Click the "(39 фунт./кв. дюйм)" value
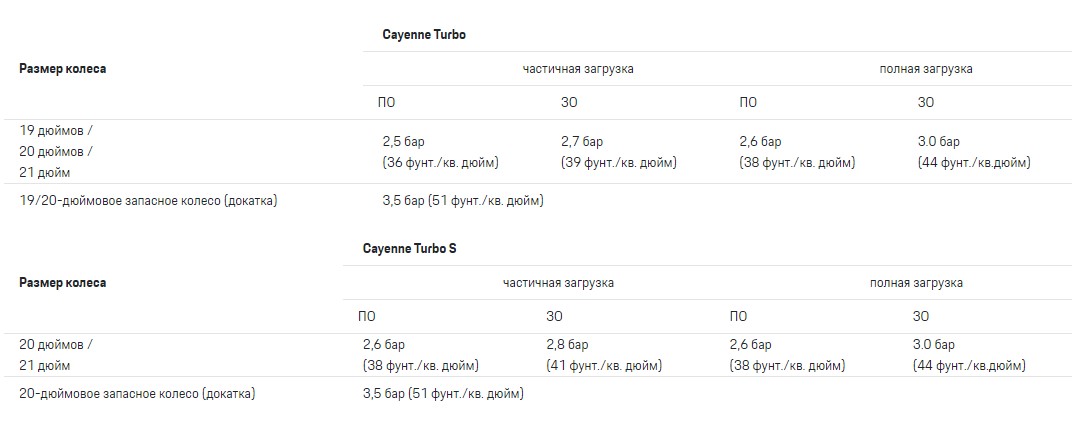The width and height of the screenshot is (1087, 424). (x=620, y=163)
